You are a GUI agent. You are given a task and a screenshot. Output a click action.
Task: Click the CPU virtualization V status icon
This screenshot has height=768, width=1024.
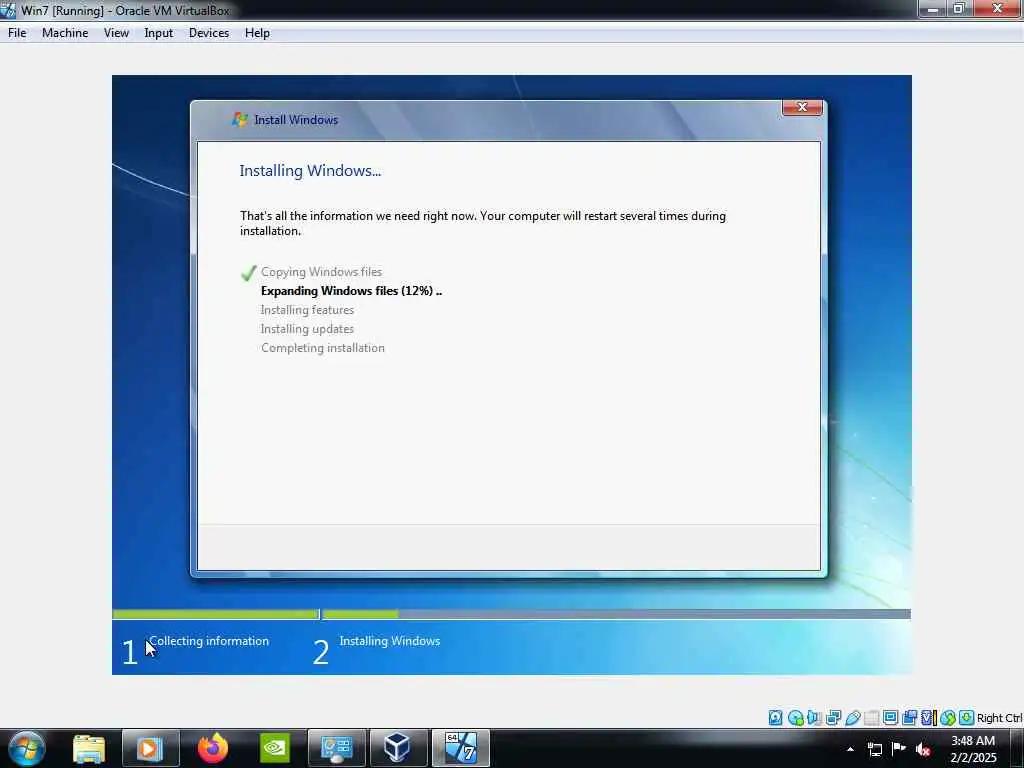(x=929, y=718)
